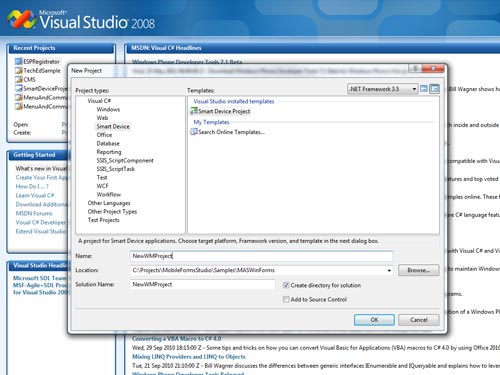Image resolution: width=500 pixels, height=375 pixels.
Task: Click the Smart Device Project template icon
Action: click(194, 111)
